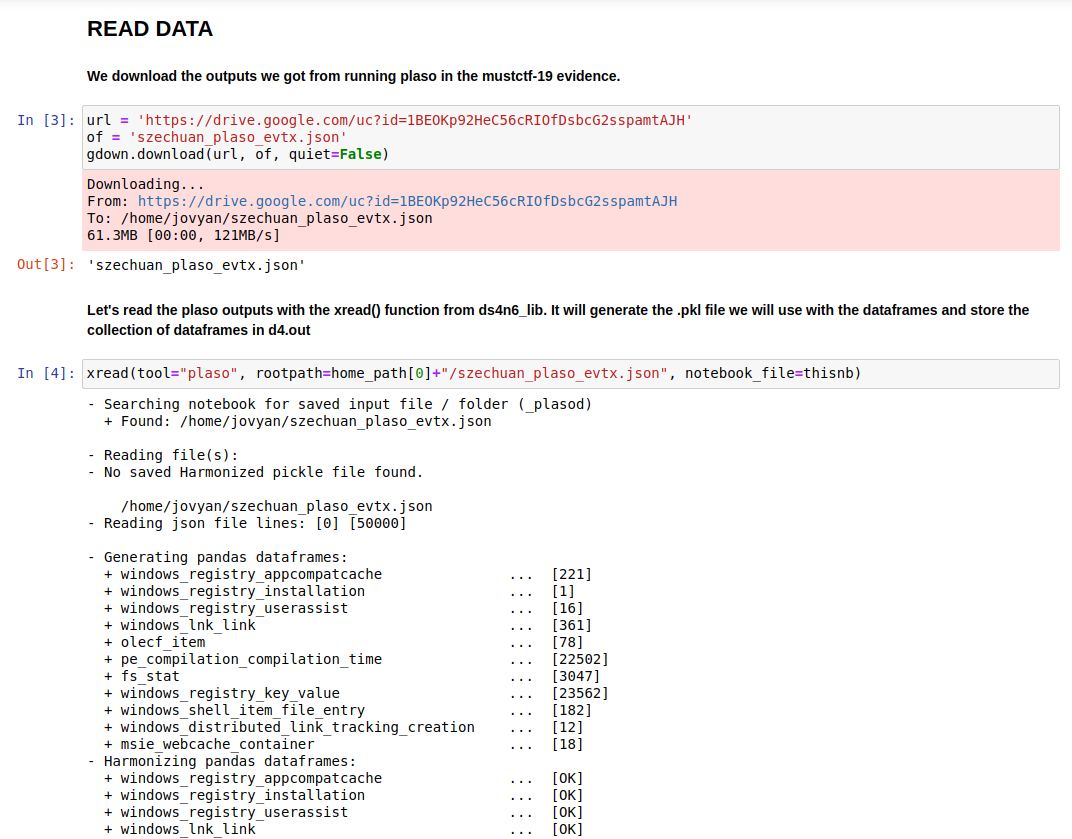This screenshot has width=1072, height=839.
Task: Click inside code cell In [3]
Action: (x=571, y=137)
